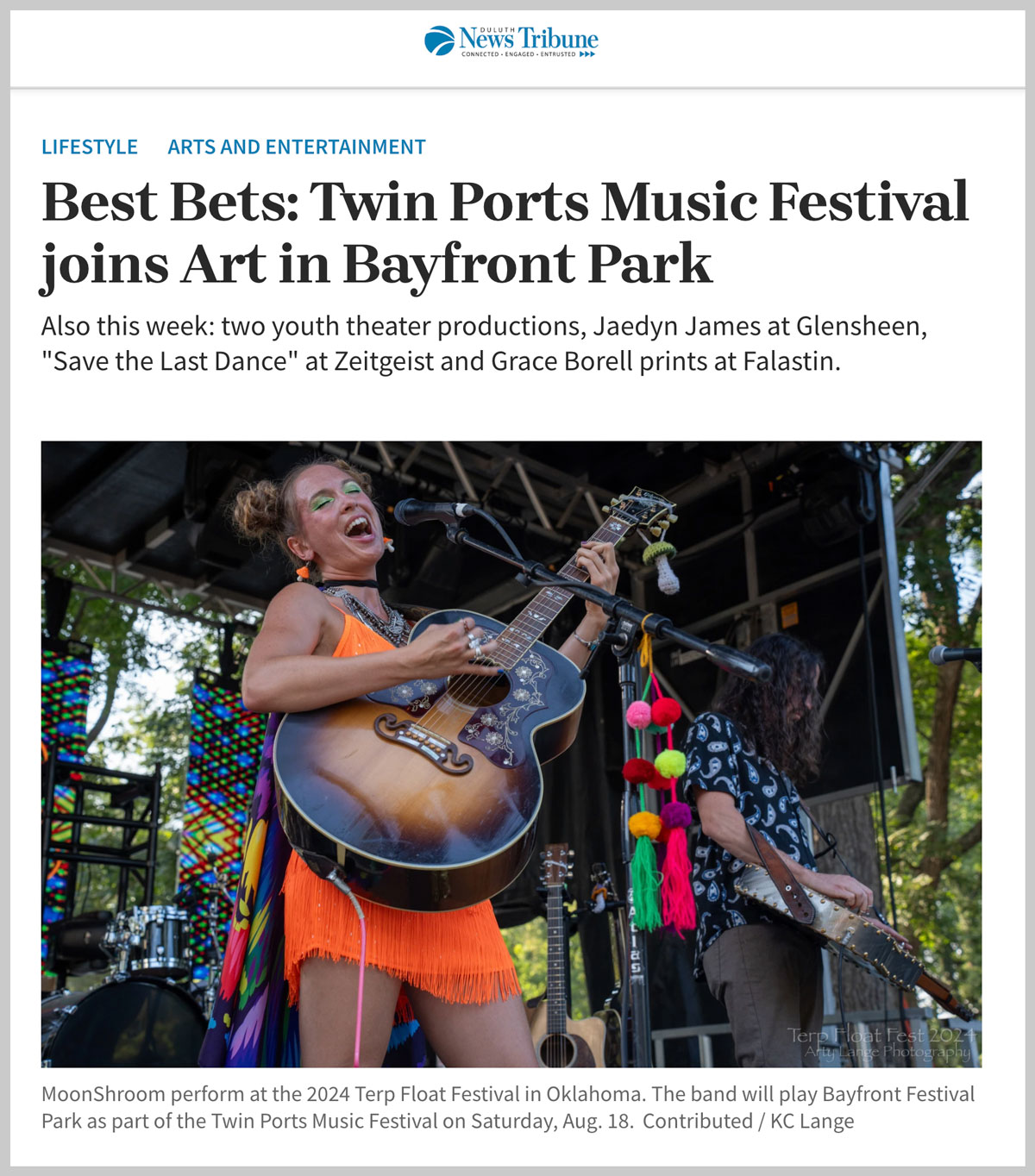The width and height of the screenshot is (1035, 1176).
Task: Click the Best Bets article headline
Action: pyautogui.click(x=505, y=232)
